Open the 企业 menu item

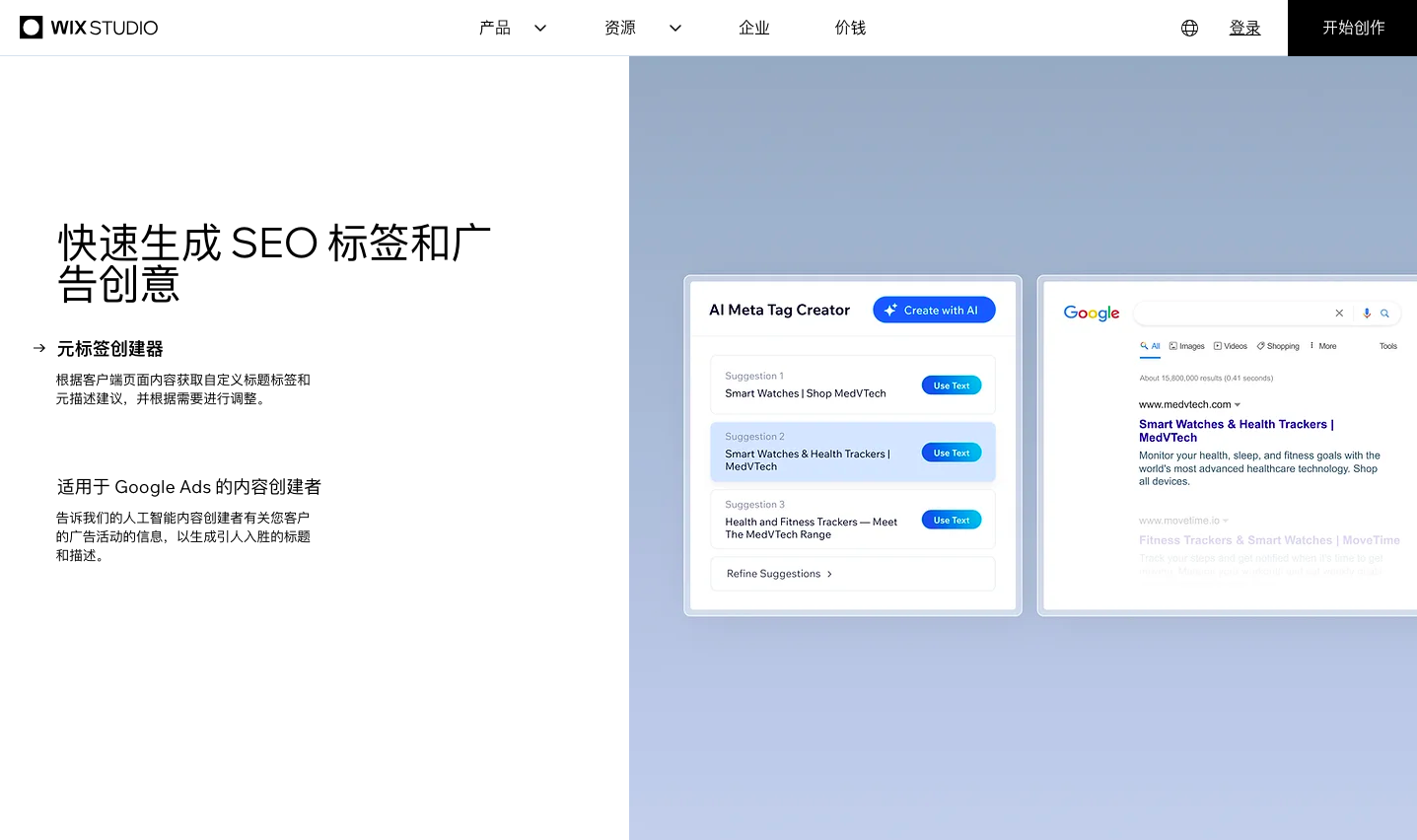click(x=753, y=28)
